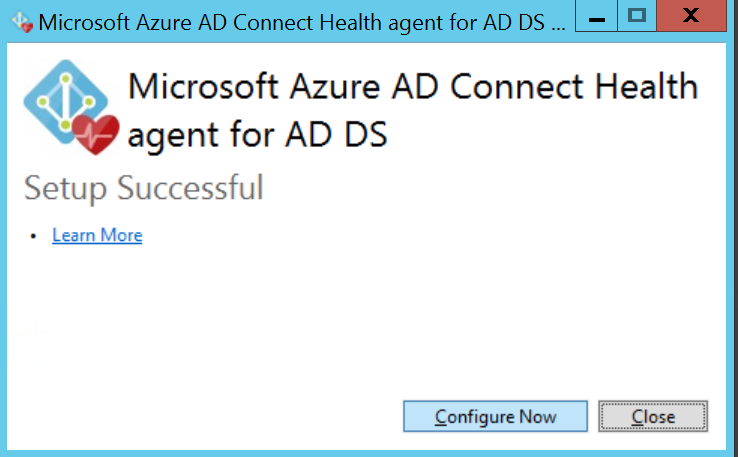Image resolution: width=738 pixels, height=457 pixels.
Task: Click the "Setup Successful" status text
Action: (143, 187)
